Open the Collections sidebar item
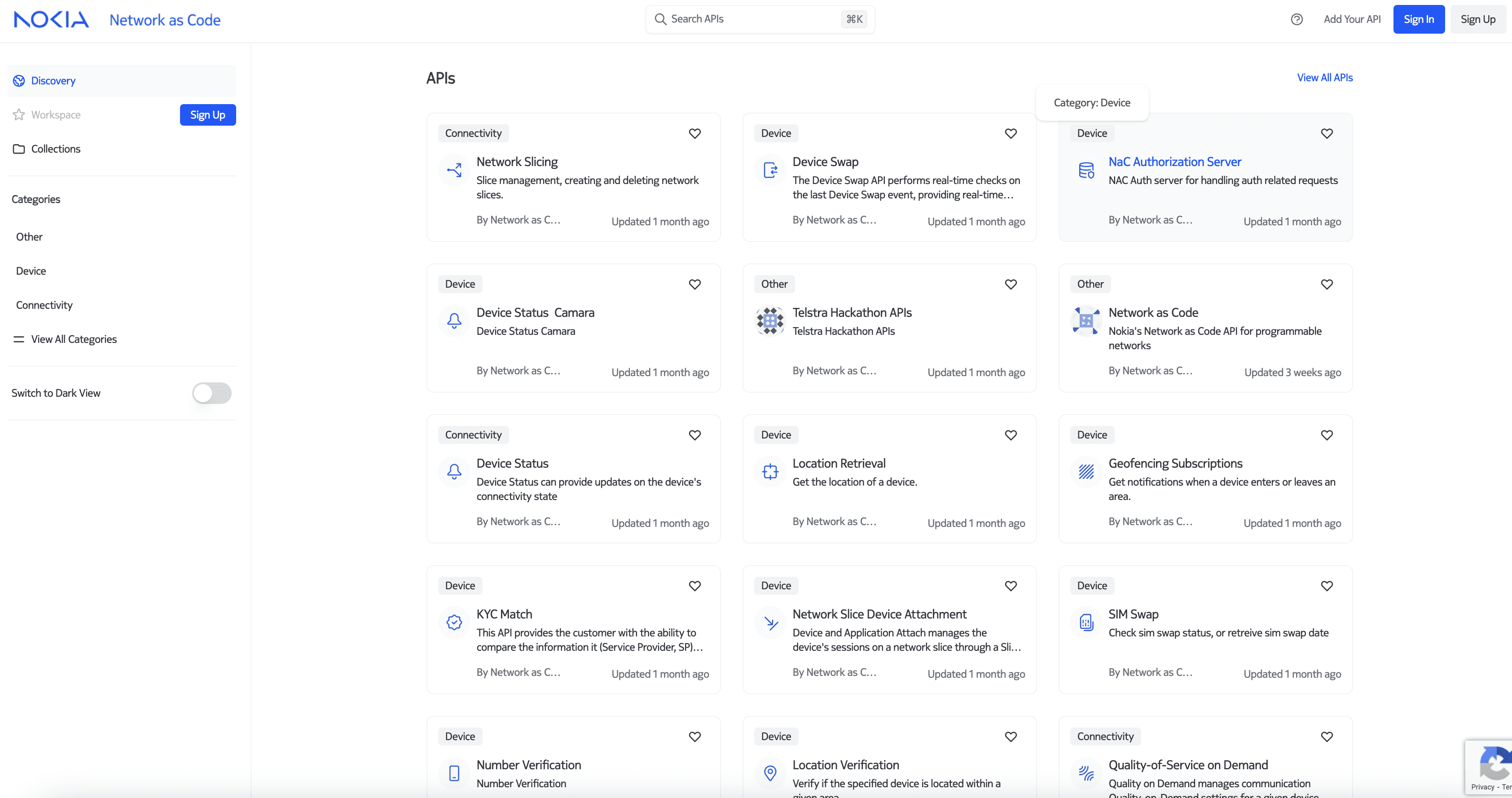Screen dimensions: 1512x798 point(56,149)
